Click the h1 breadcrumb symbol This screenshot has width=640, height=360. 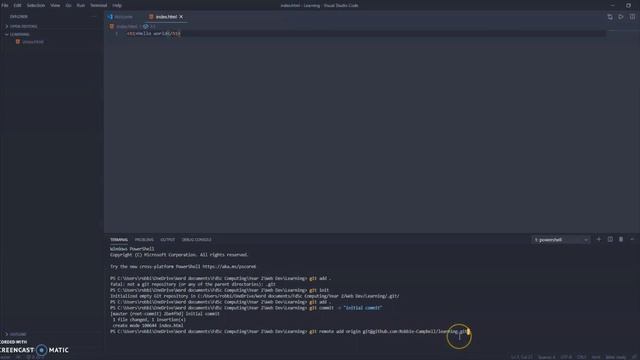[149, 27]
